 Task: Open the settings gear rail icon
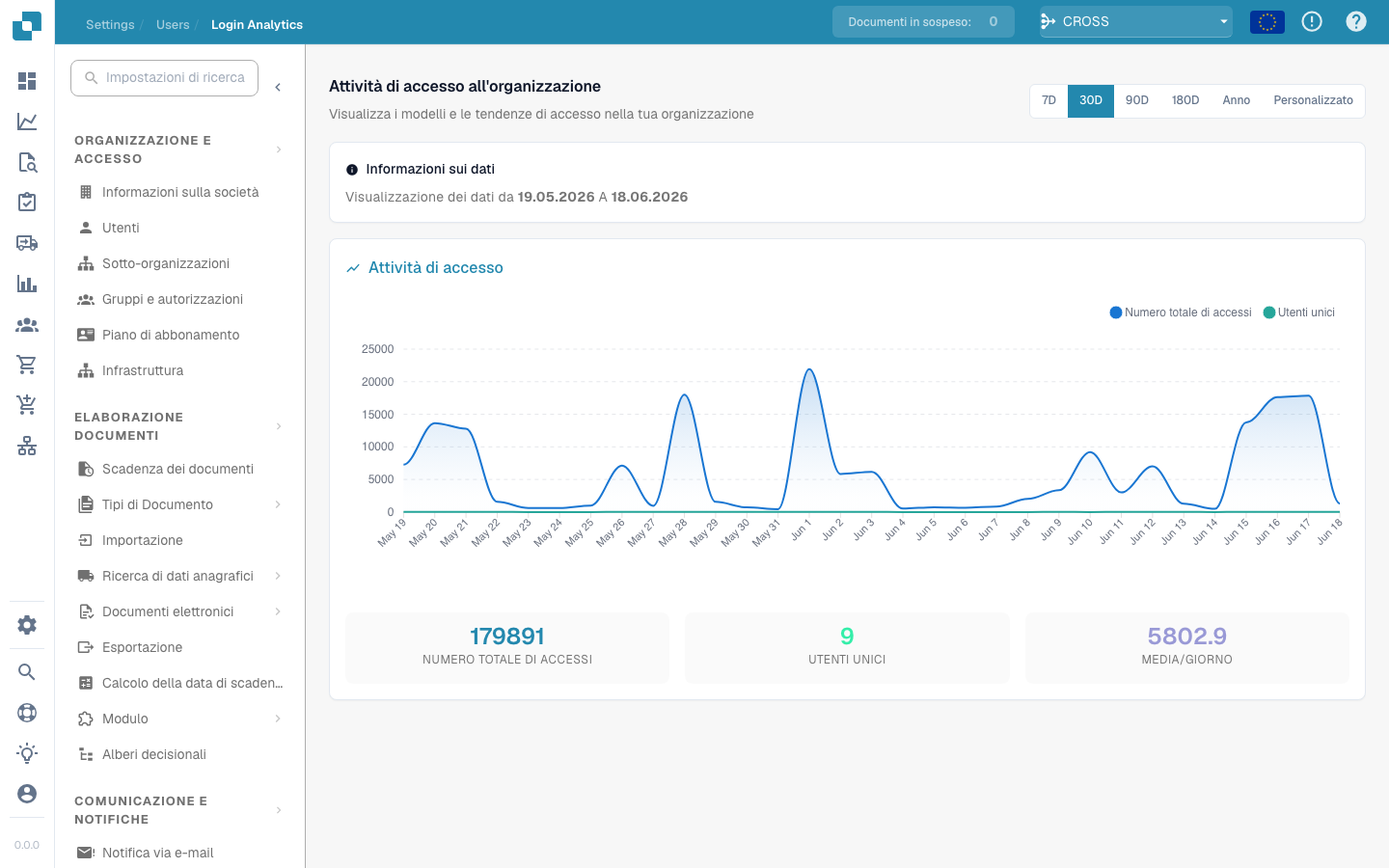(x=27, y=624)
